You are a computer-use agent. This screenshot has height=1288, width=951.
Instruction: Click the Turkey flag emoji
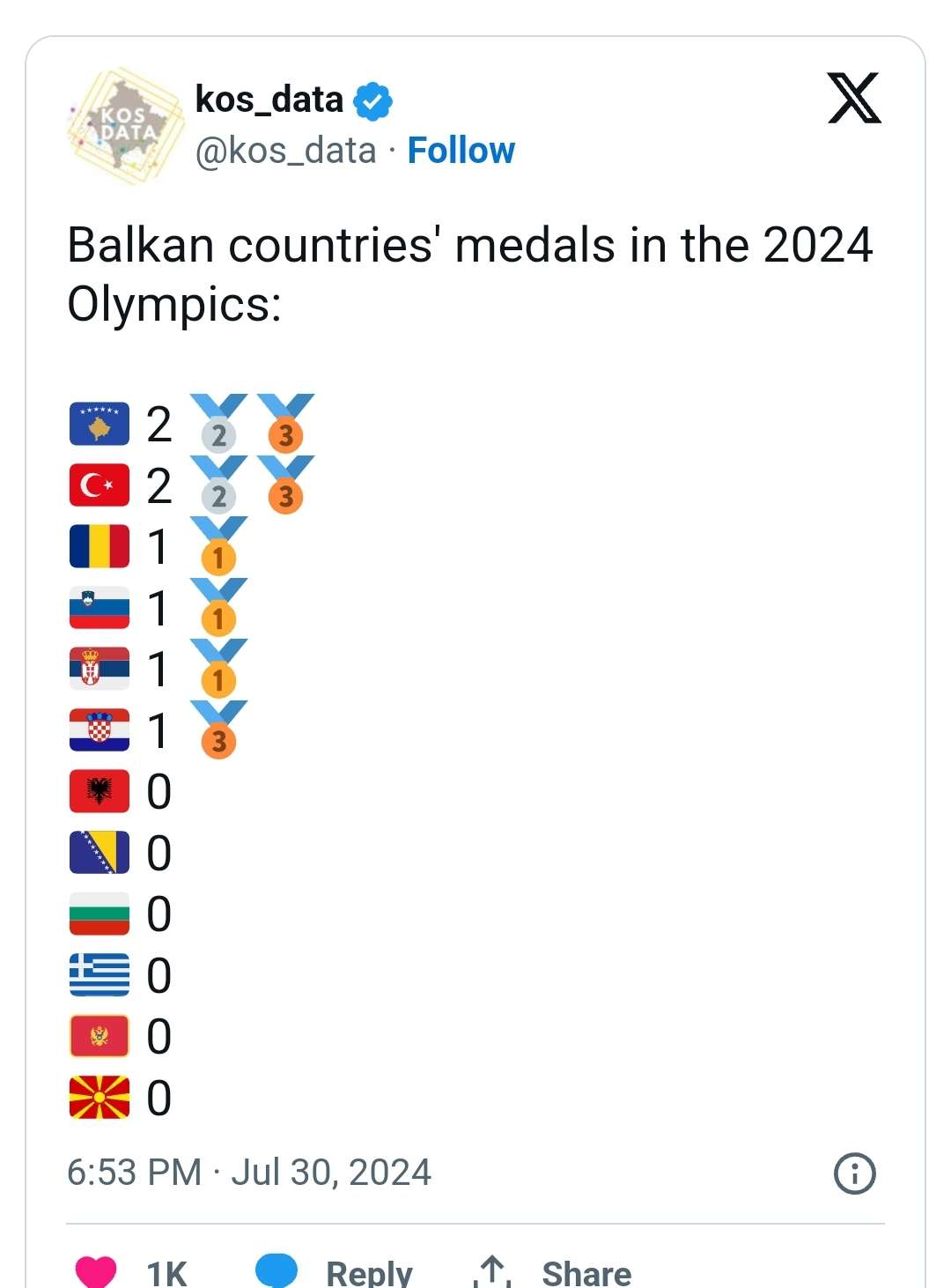[x=100, y=485]
